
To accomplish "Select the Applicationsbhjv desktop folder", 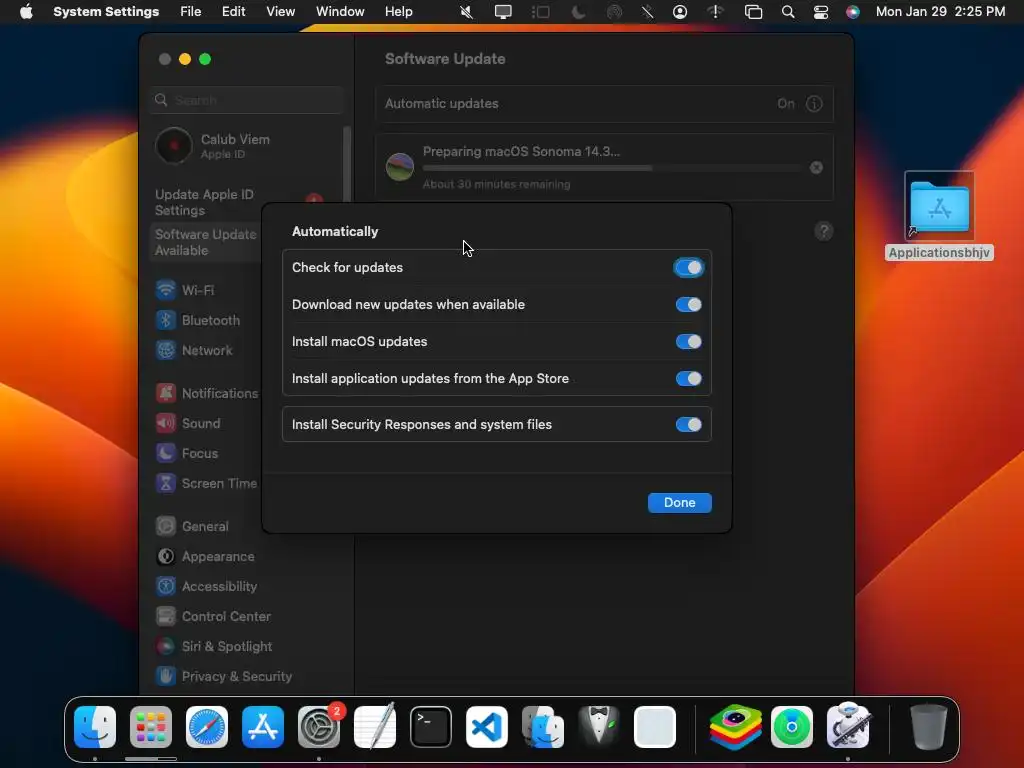I will [x=939, y=216].
